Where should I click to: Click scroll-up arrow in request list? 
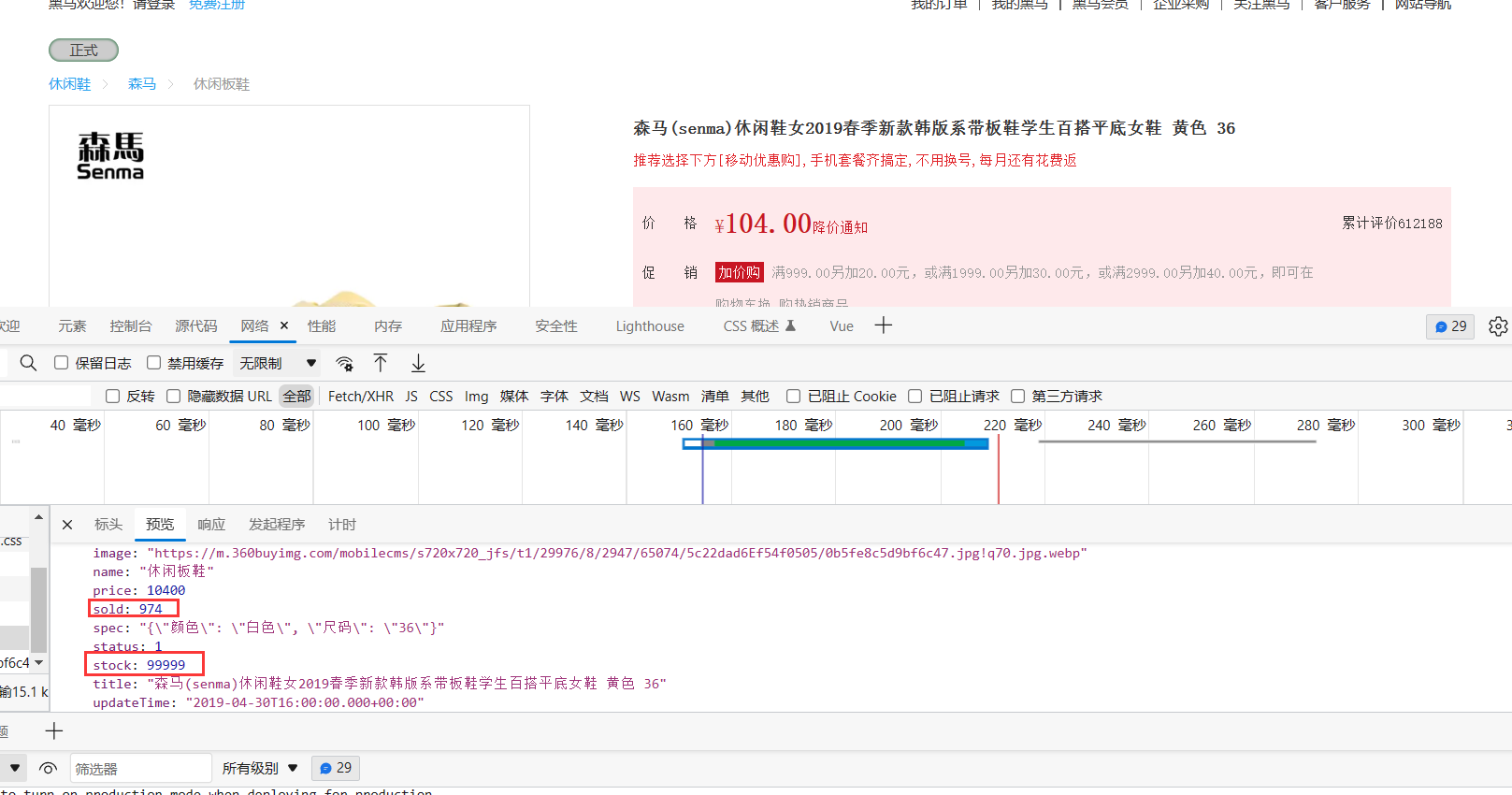click(38, 517)
